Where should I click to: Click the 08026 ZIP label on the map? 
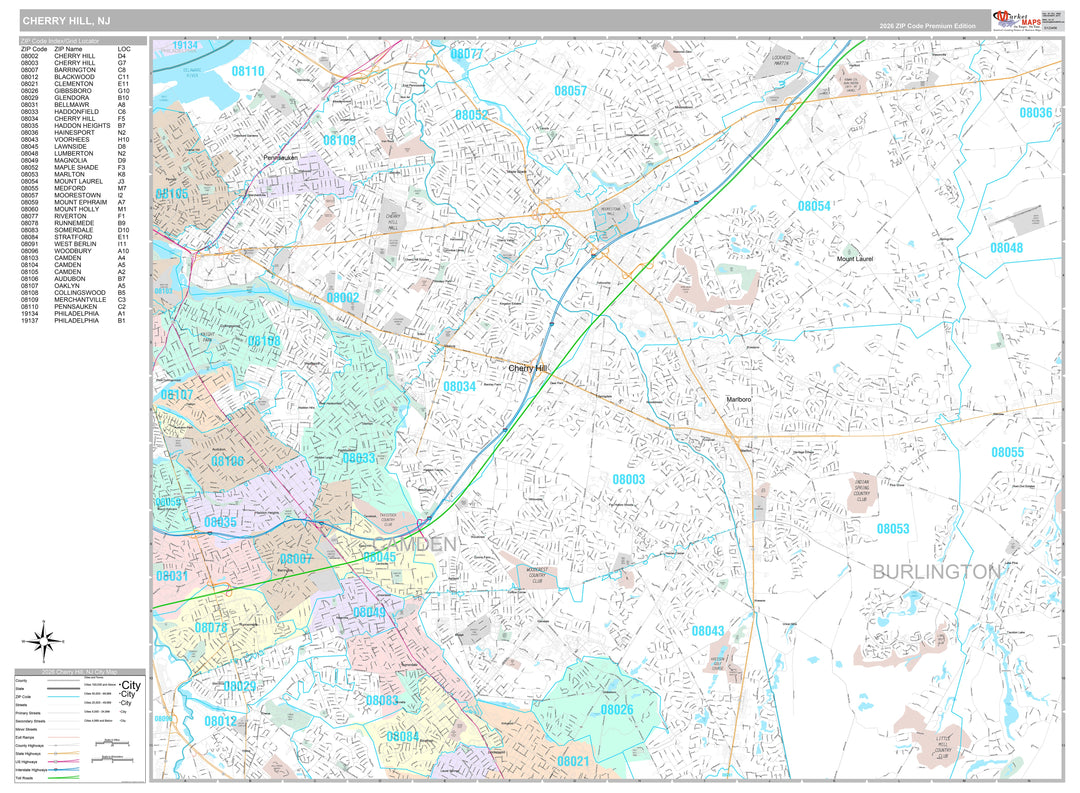(616, 710)
